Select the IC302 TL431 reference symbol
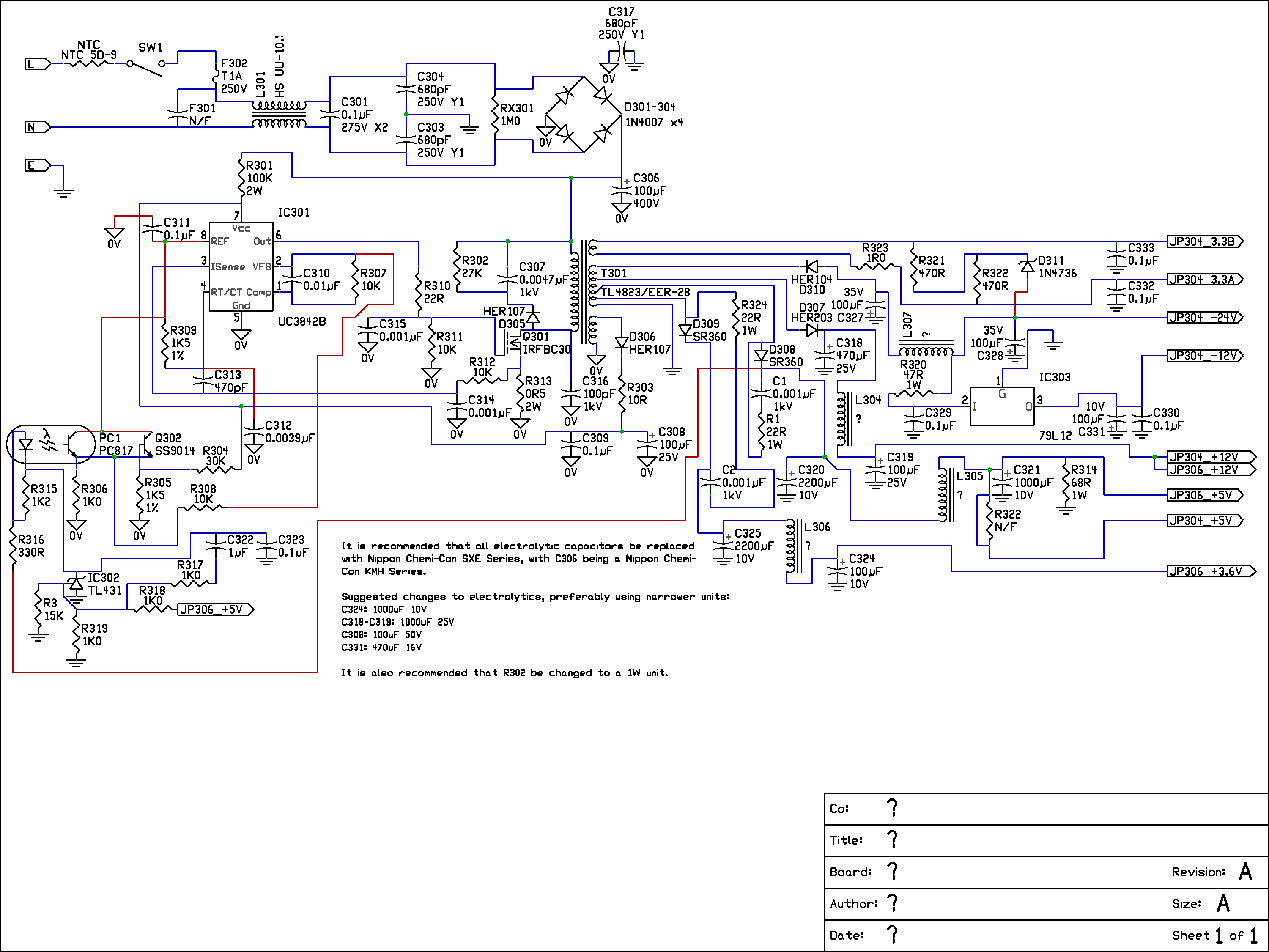The height and width of the screenshot is (952, 1269). 76,584
